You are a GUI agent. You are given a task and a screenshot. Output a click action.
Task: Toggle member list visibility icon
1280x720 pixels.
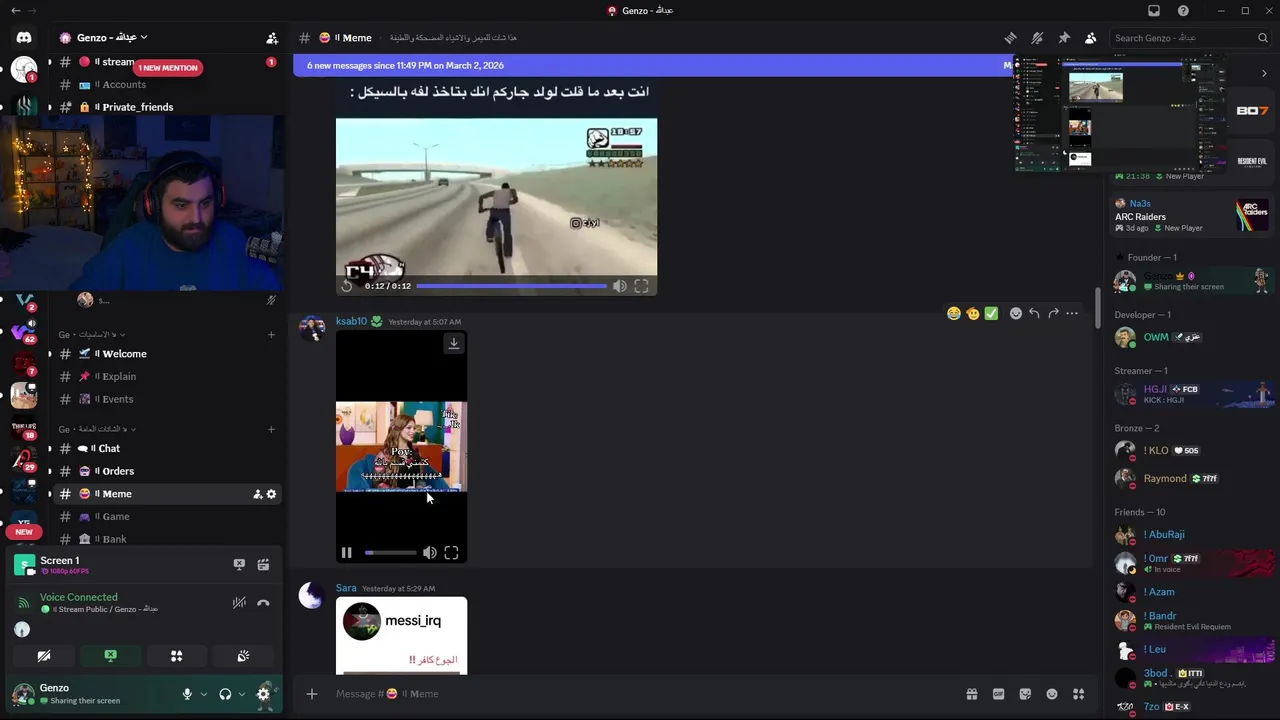1091,38
